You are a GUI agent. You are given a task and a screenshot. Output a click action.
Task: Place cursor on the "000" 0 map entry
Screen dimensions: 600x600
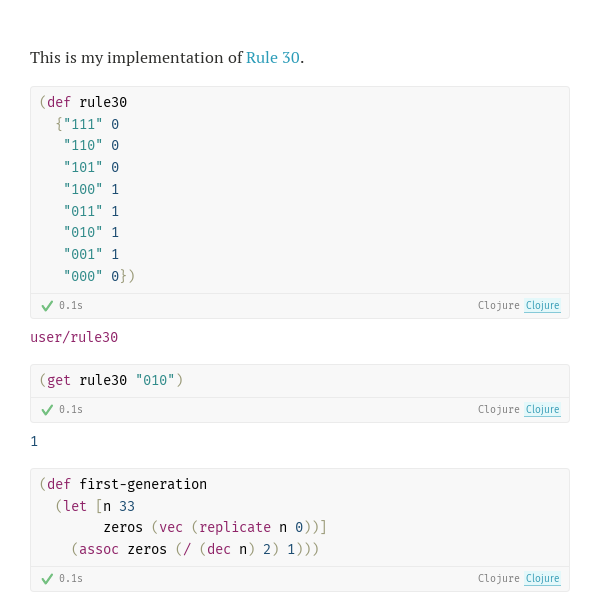pyautogui.click(x=91, y=276)
